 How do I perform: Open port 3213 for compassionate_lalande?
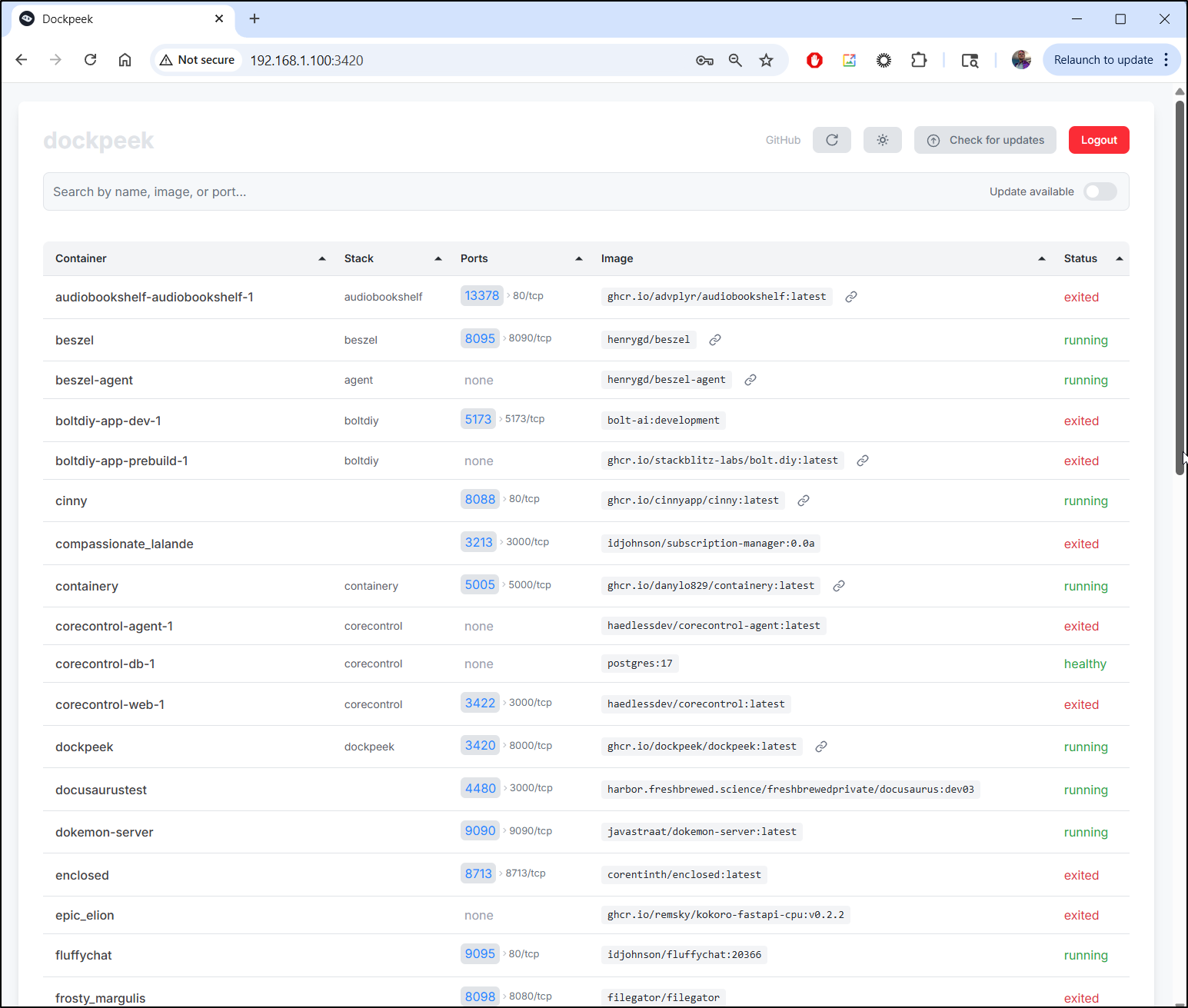point(478,542)
